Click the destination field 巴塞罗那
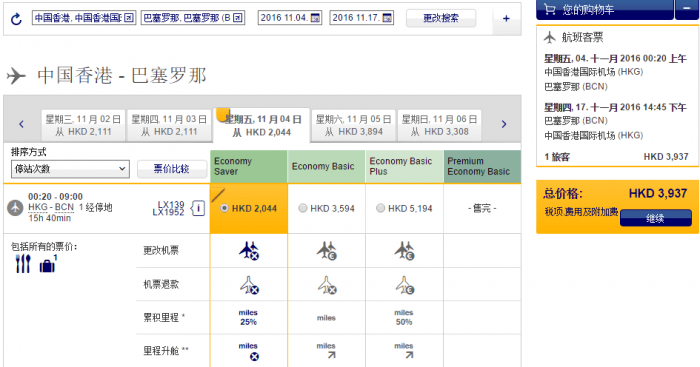Image resolution: width=700 pixels, height=367 pixels. (x=193, y=18)
